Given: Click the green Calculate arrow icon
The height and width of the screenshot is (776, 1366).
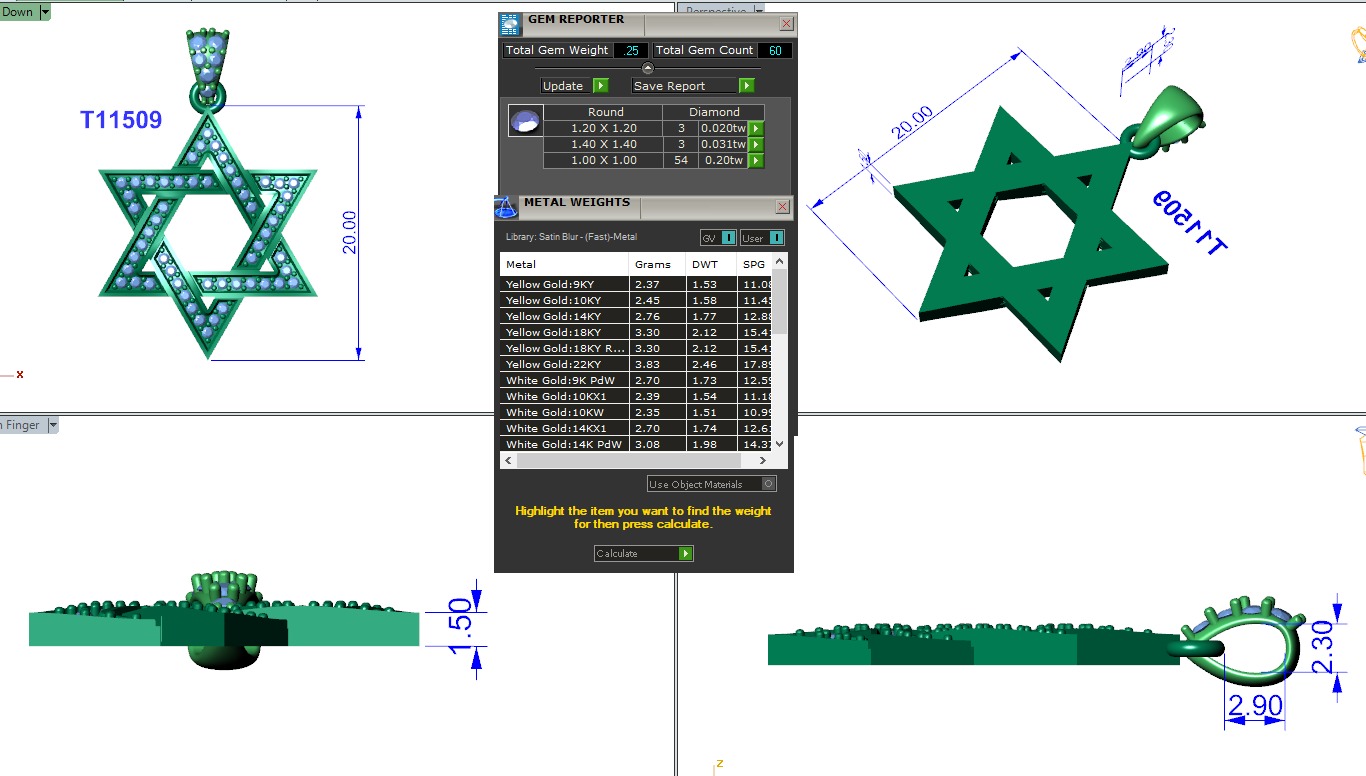Looking at the screenshot, I should click(x=685, y=553).
